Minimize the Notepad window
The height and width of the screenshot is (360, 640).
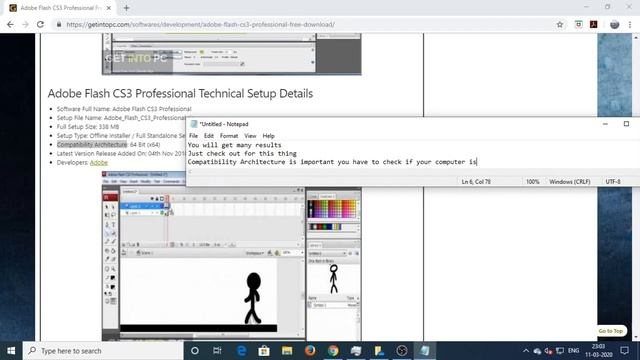605,124
